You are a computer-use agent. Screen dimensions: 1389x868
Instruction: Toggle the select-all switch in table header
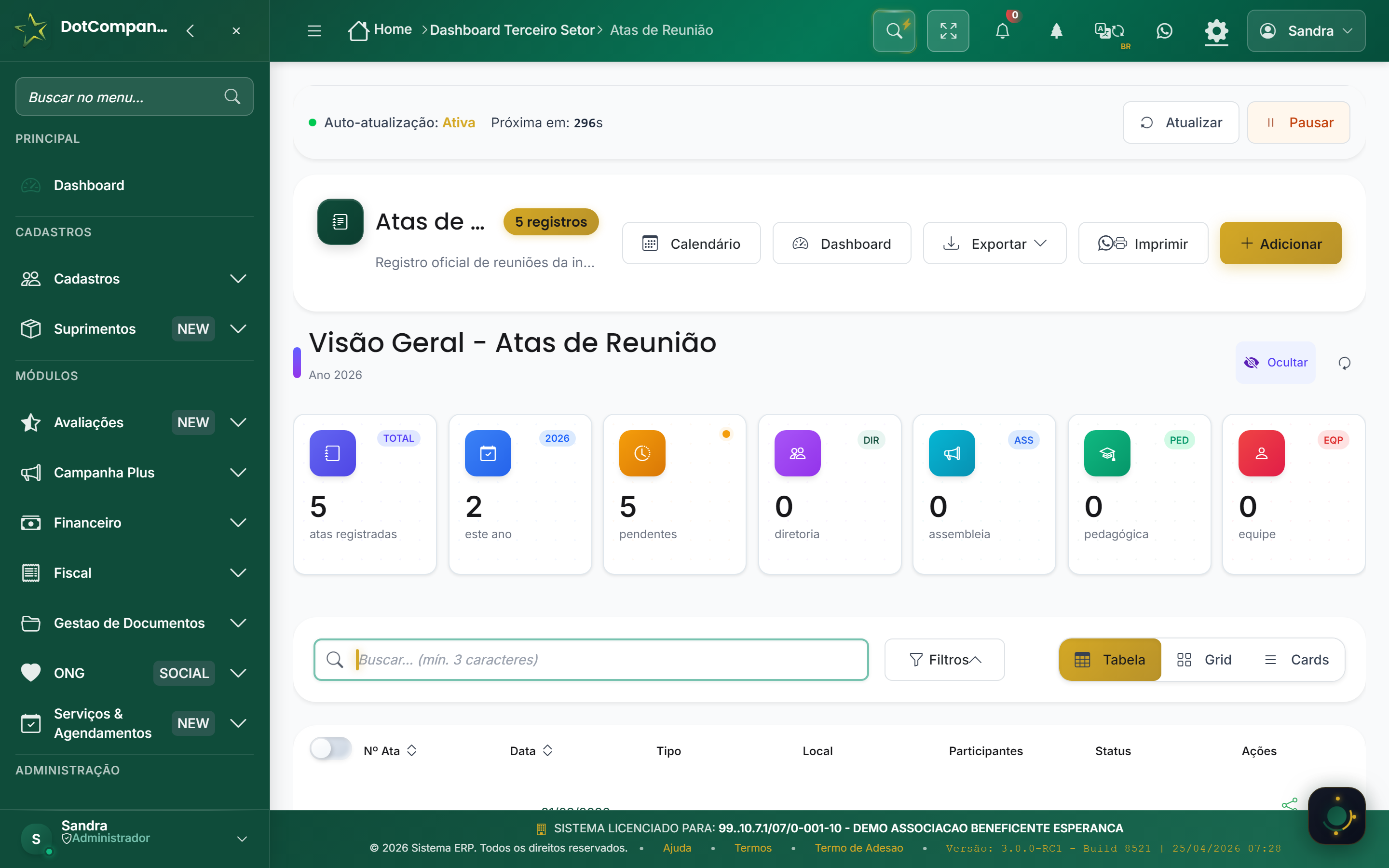coord(330,748)
